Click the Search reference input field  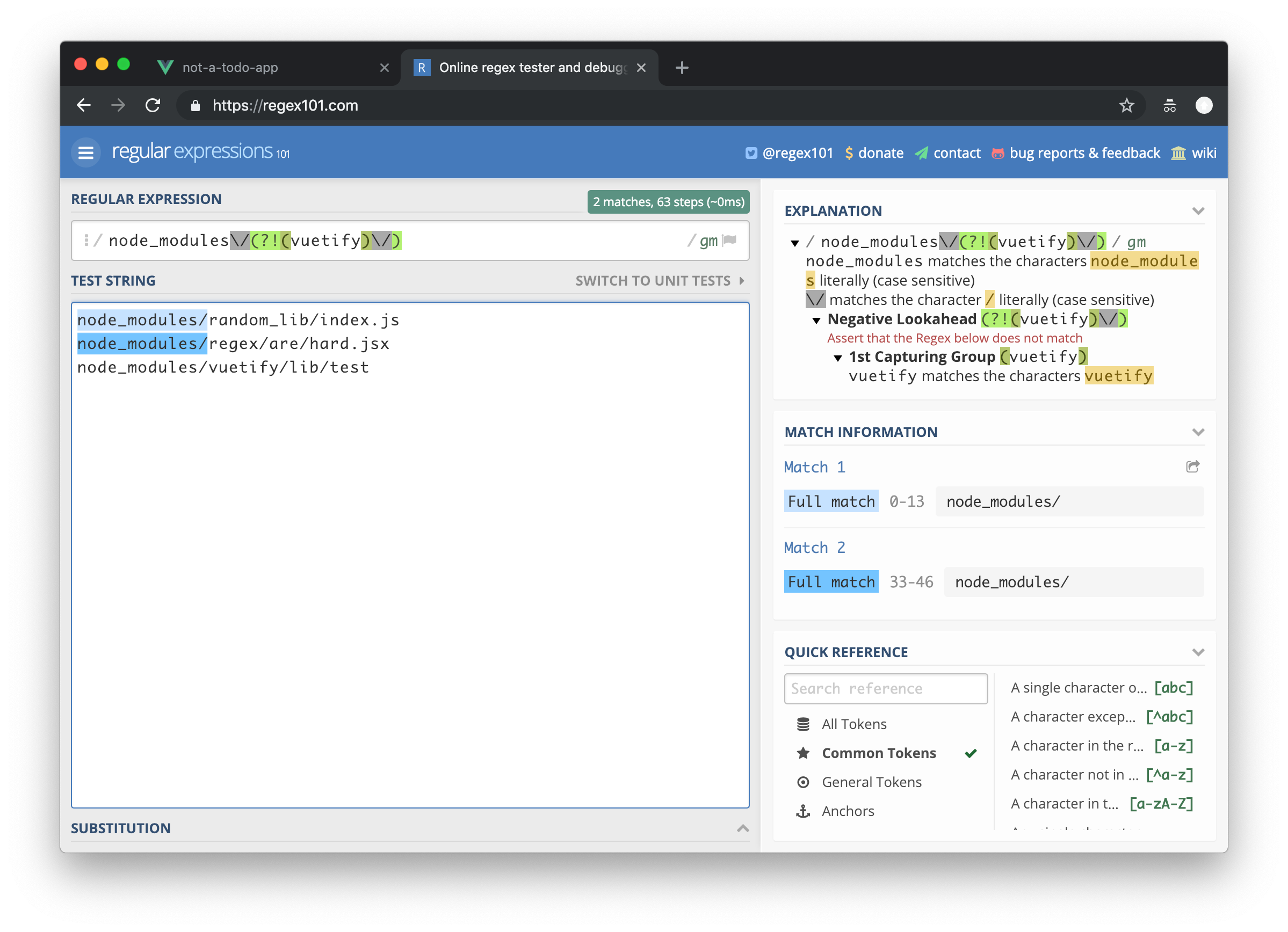pyautogui.click(x=885, y=688)
